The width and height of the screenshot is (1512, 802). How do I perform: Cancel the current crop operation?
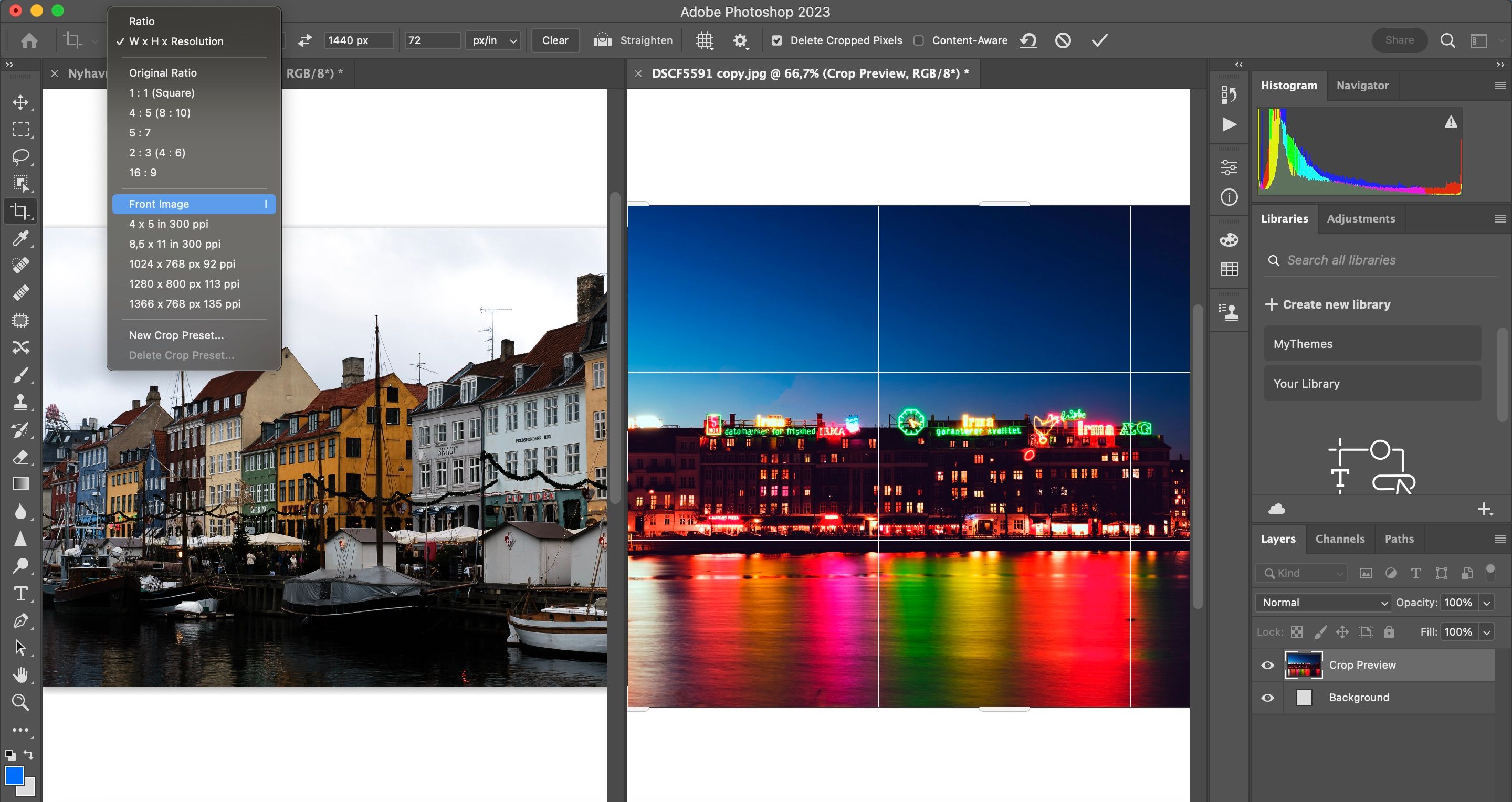[1063, 40]
